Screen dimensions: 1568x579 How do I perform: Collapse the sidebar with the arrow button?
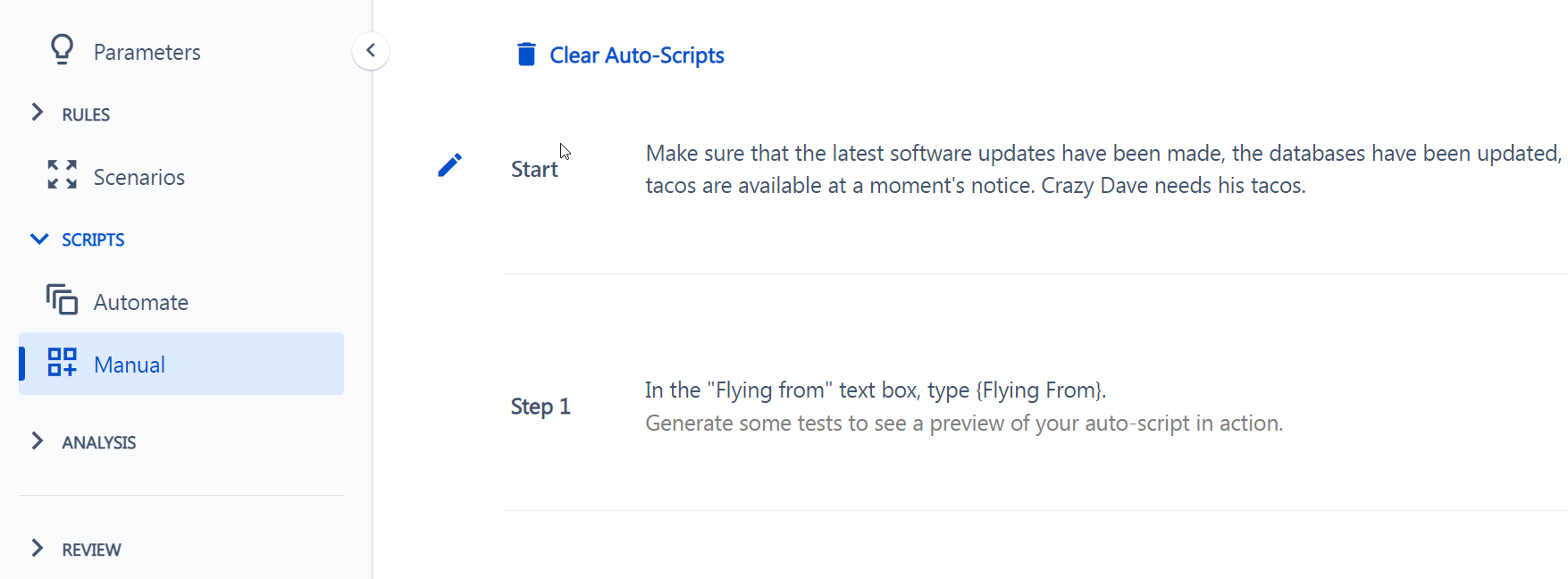pyautogui.click(x=371, y=51)
